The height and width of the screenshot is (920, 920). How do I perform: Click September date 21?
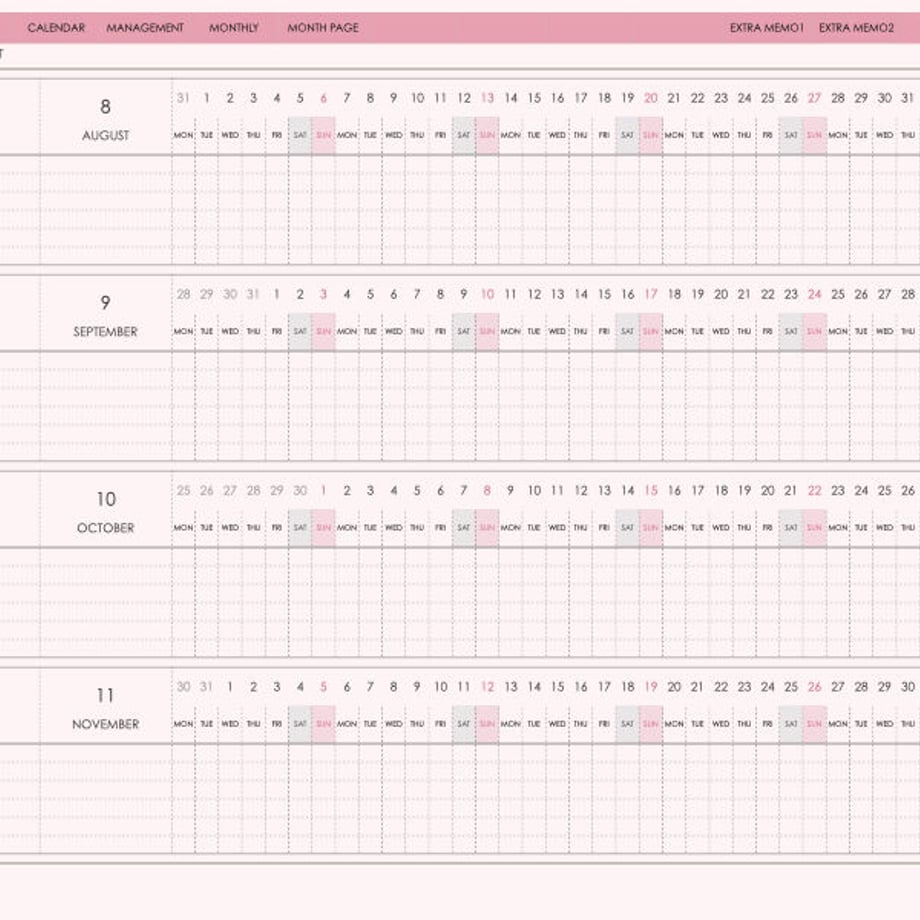click(744, 295)
